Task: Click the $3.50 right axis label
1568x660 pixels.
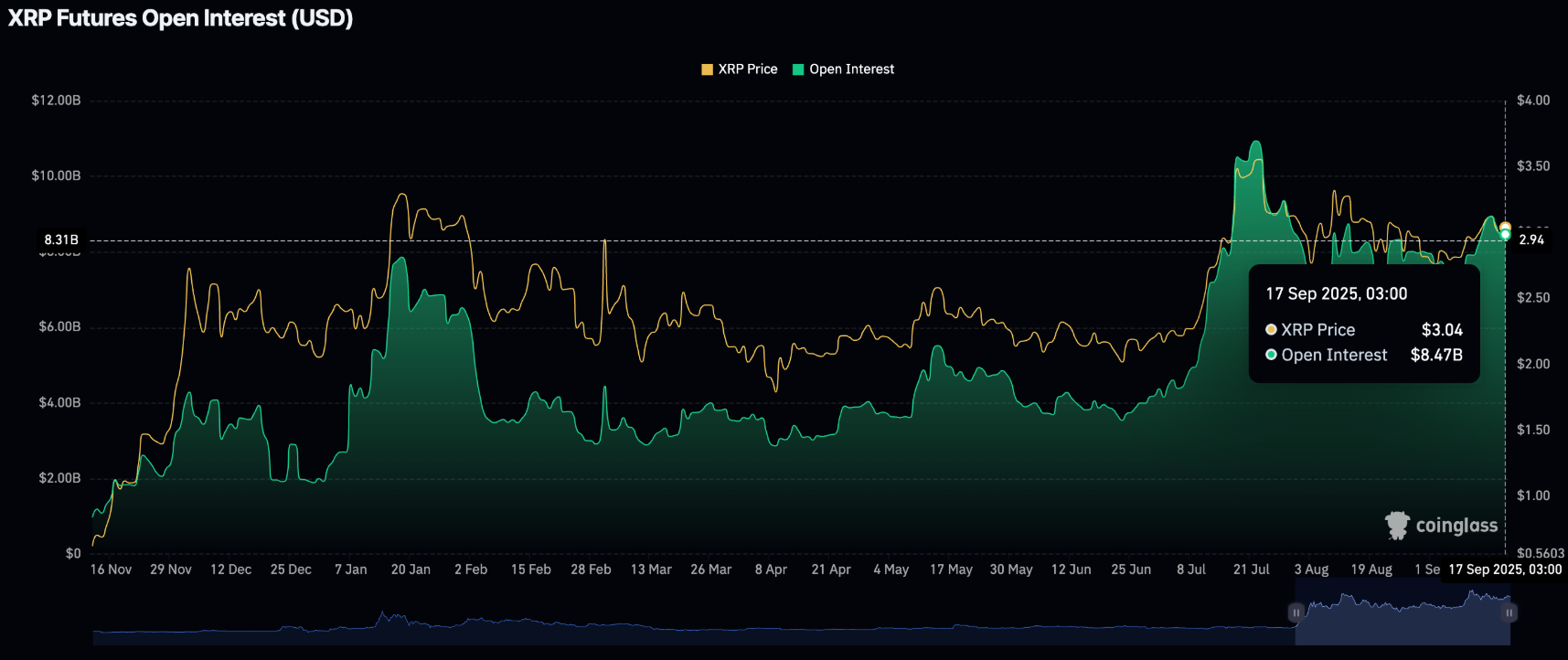Action: click(x=1533, y=166)
